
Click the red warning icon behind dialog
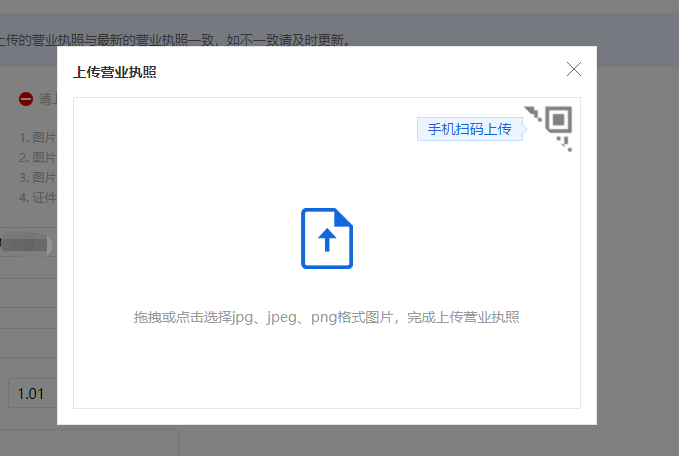[26, 99]
